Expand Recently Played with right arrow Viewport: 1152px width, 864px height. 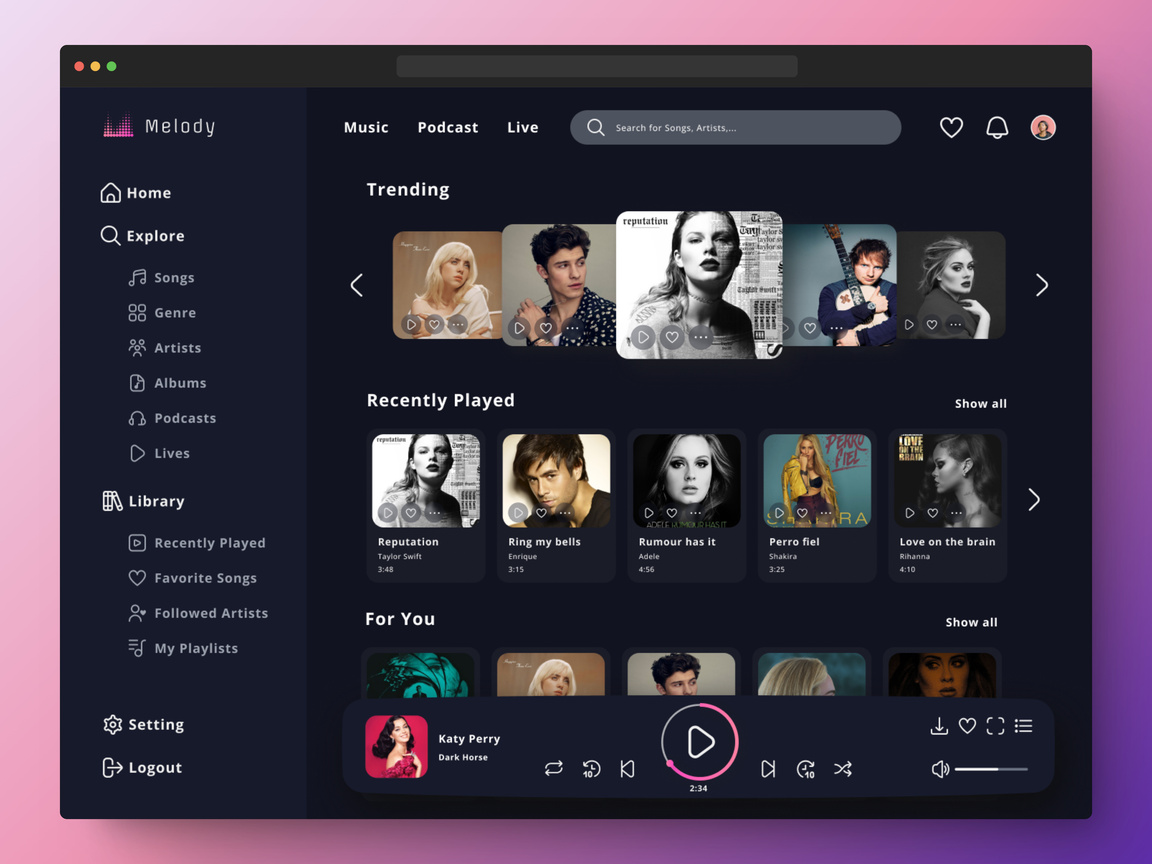[x=1034, y=499]
